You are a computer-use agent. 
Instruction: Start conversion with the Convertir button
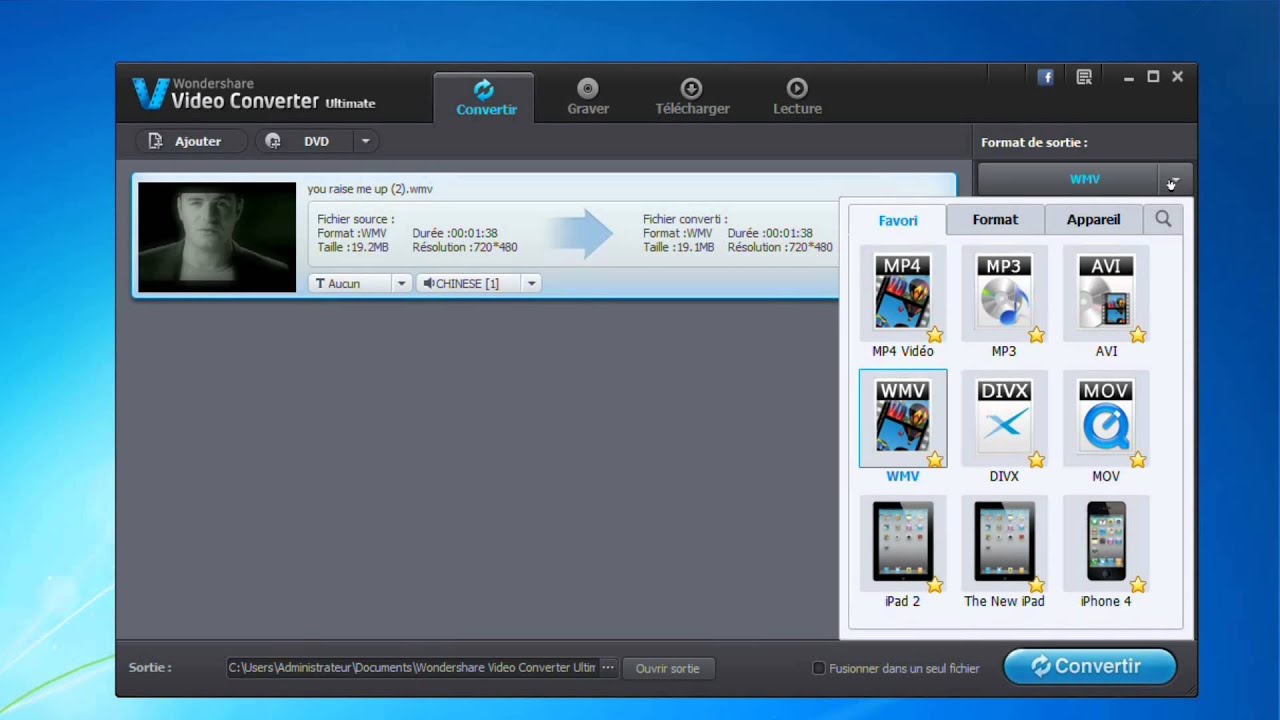1089,666
